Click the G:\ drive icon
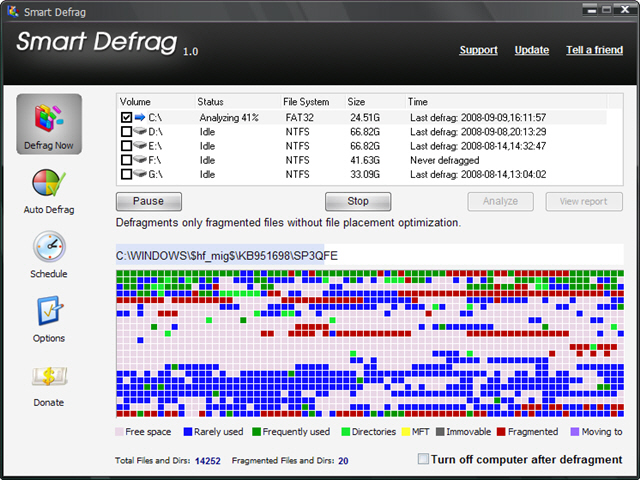This screenshot has height=480, width=640. [140, 173]
